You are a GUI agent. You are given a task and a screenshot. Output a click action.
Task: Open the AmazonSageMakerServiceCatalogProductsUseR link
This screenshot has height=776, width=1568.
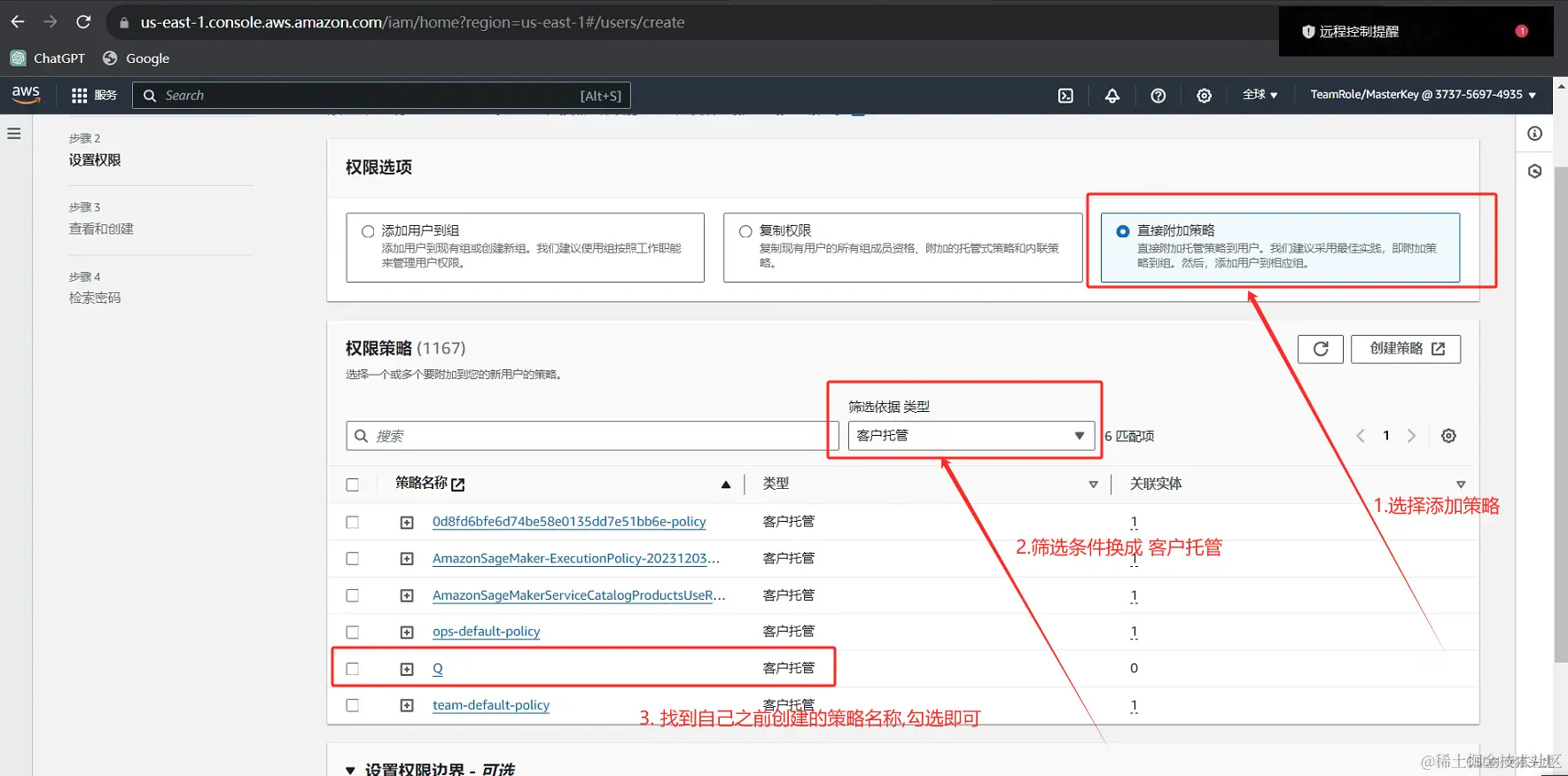[x=579, y=595]
